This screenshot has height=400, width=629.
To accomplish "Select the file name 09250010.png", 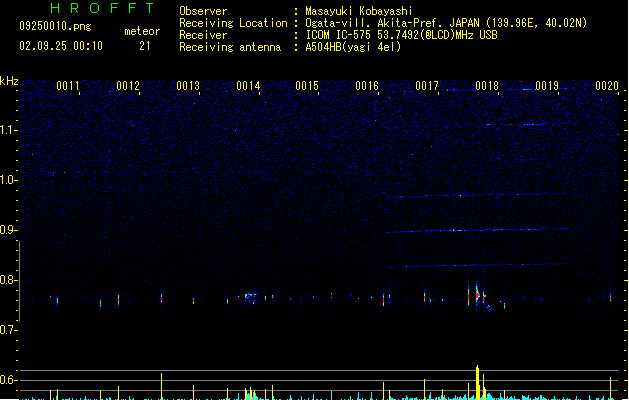I will [x=55, y=26].
